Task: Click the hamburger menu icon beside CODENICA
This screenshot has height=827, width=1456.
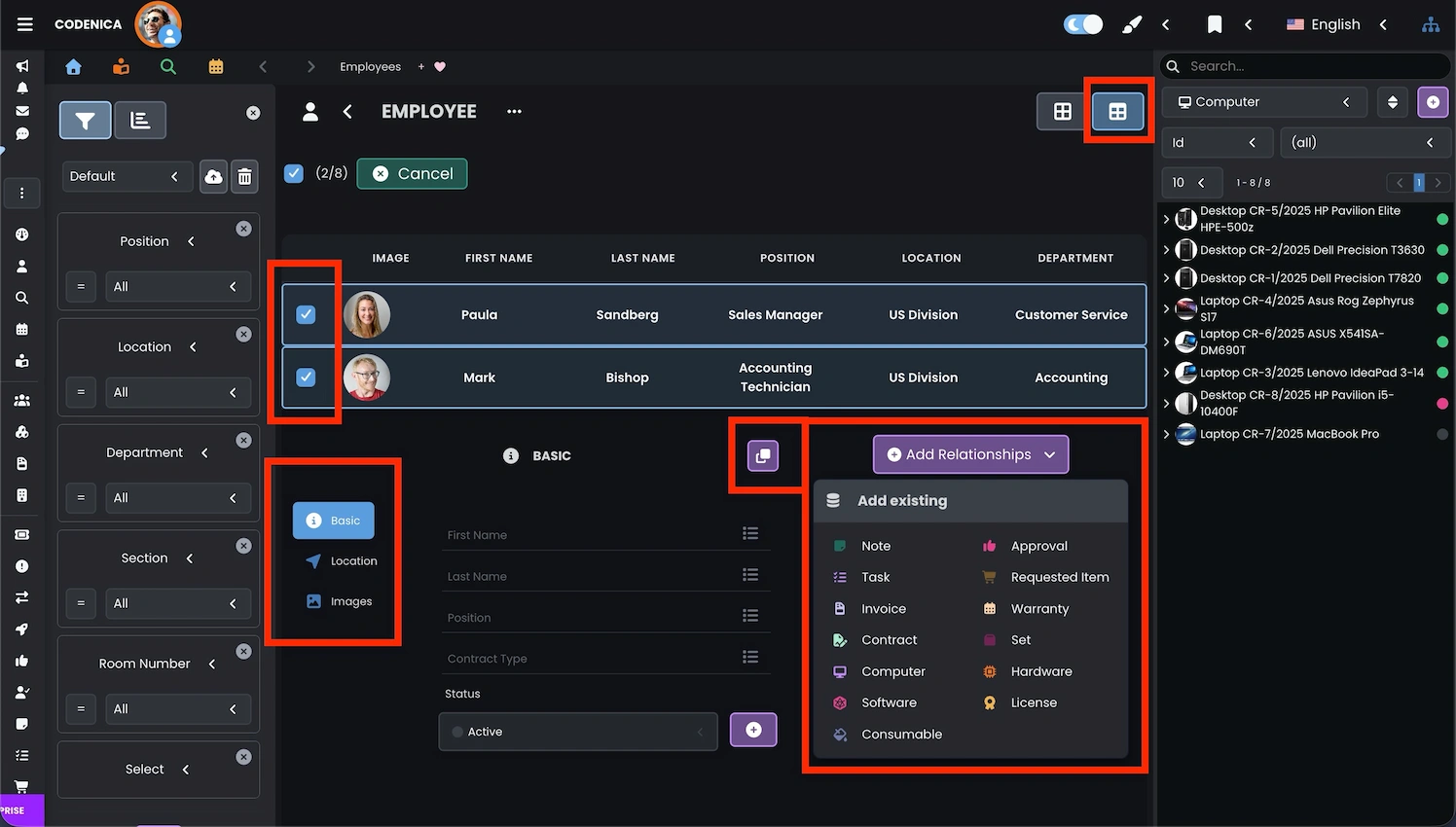Action: point(24,23)
